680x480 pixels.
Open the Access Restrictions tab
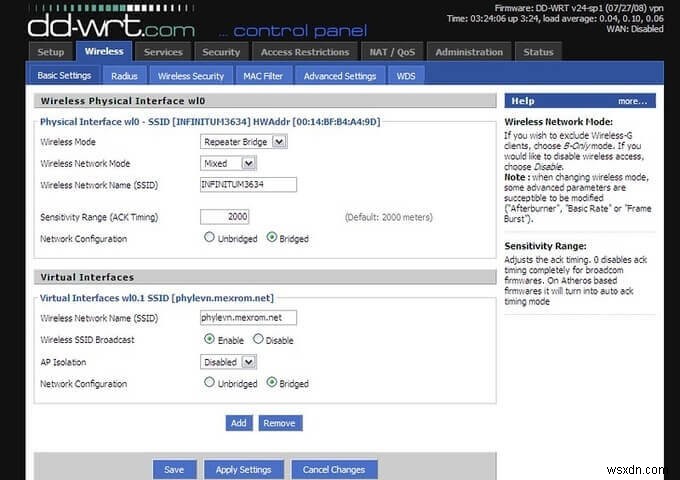tap(305, 52)
